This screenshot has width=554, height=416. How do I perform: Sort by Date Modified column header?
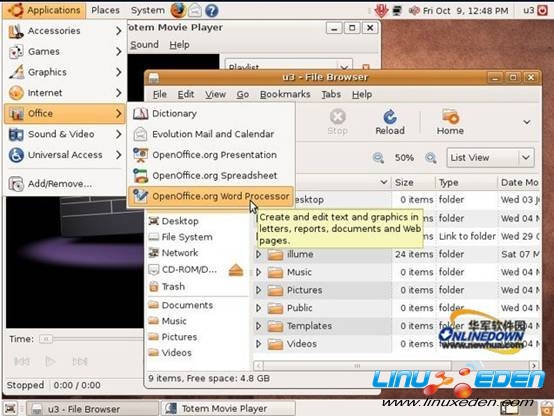point(519,183)
